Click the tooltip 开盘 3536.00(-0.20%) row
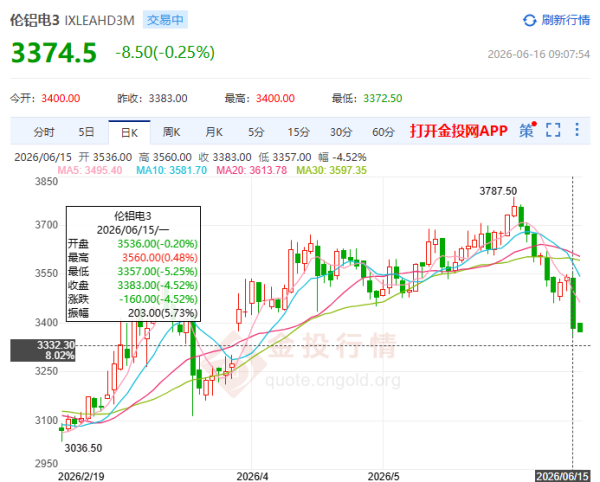The height and width of the screenshot is (482, 600). pos(133,244)
